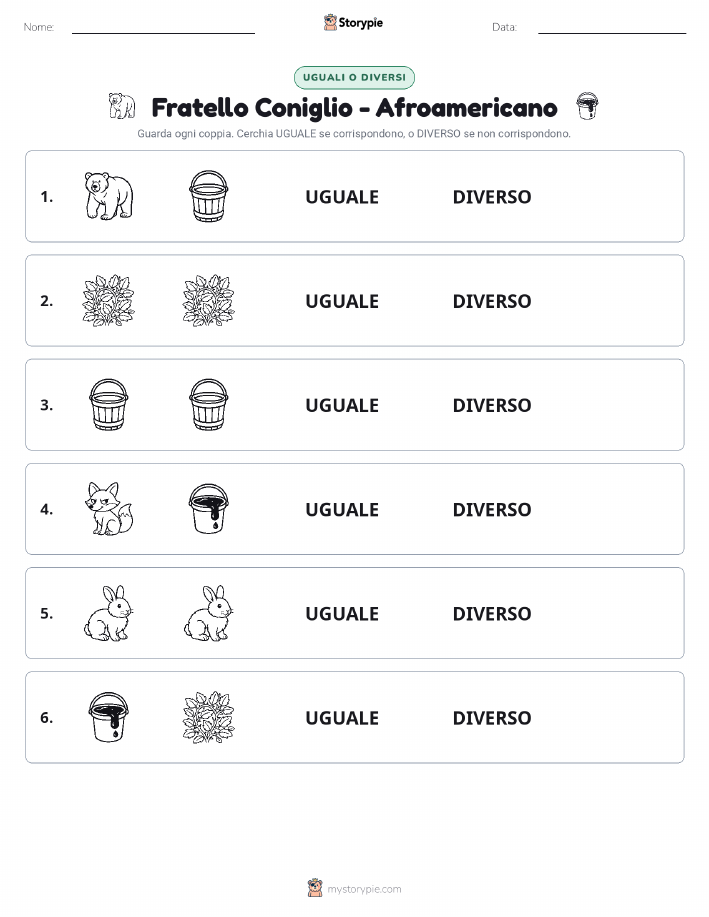Viewport: 709px width, 917px height.
Task: Choose DIVERSO for row 4
Action: pyautogui.click(x=492, y=509)
